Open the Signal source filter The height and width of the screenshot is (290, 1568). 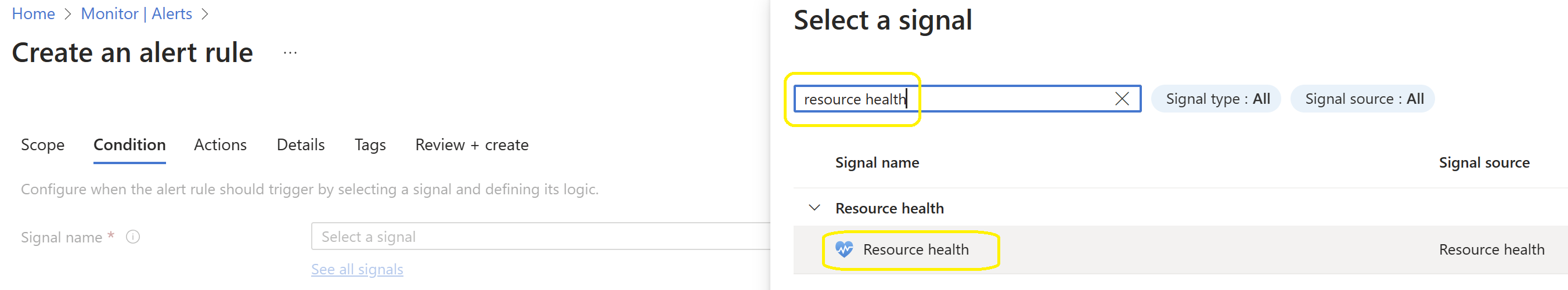pos(1363,99)
